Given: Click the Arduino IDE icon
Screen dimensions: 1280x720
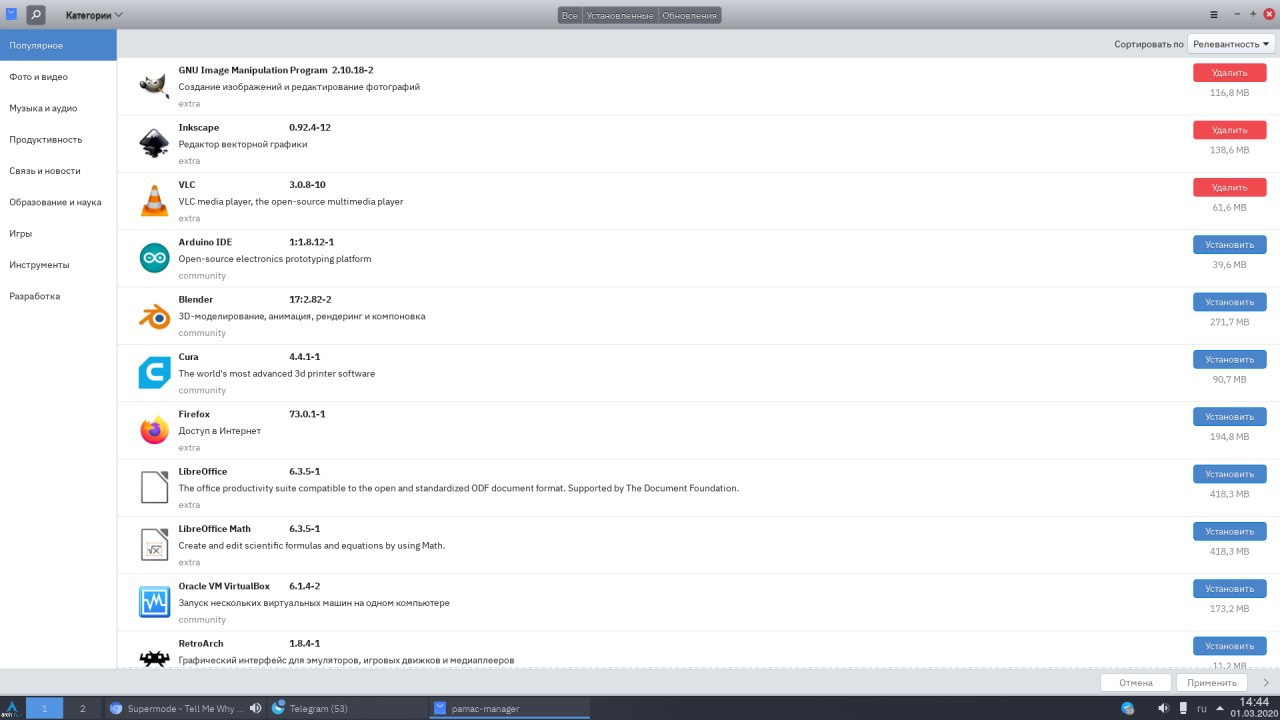Looking at the screenshot, I should (x=154, y=258).
